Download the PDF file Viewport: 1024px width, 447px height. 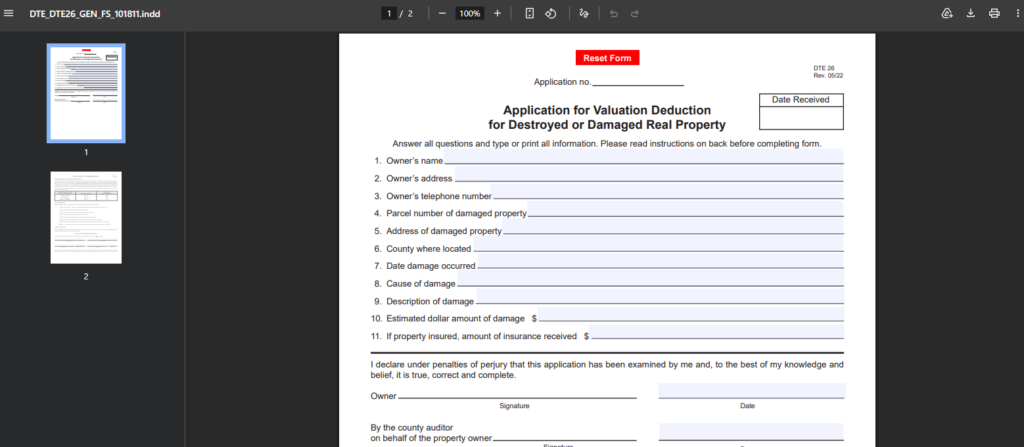tap(970, 13)
